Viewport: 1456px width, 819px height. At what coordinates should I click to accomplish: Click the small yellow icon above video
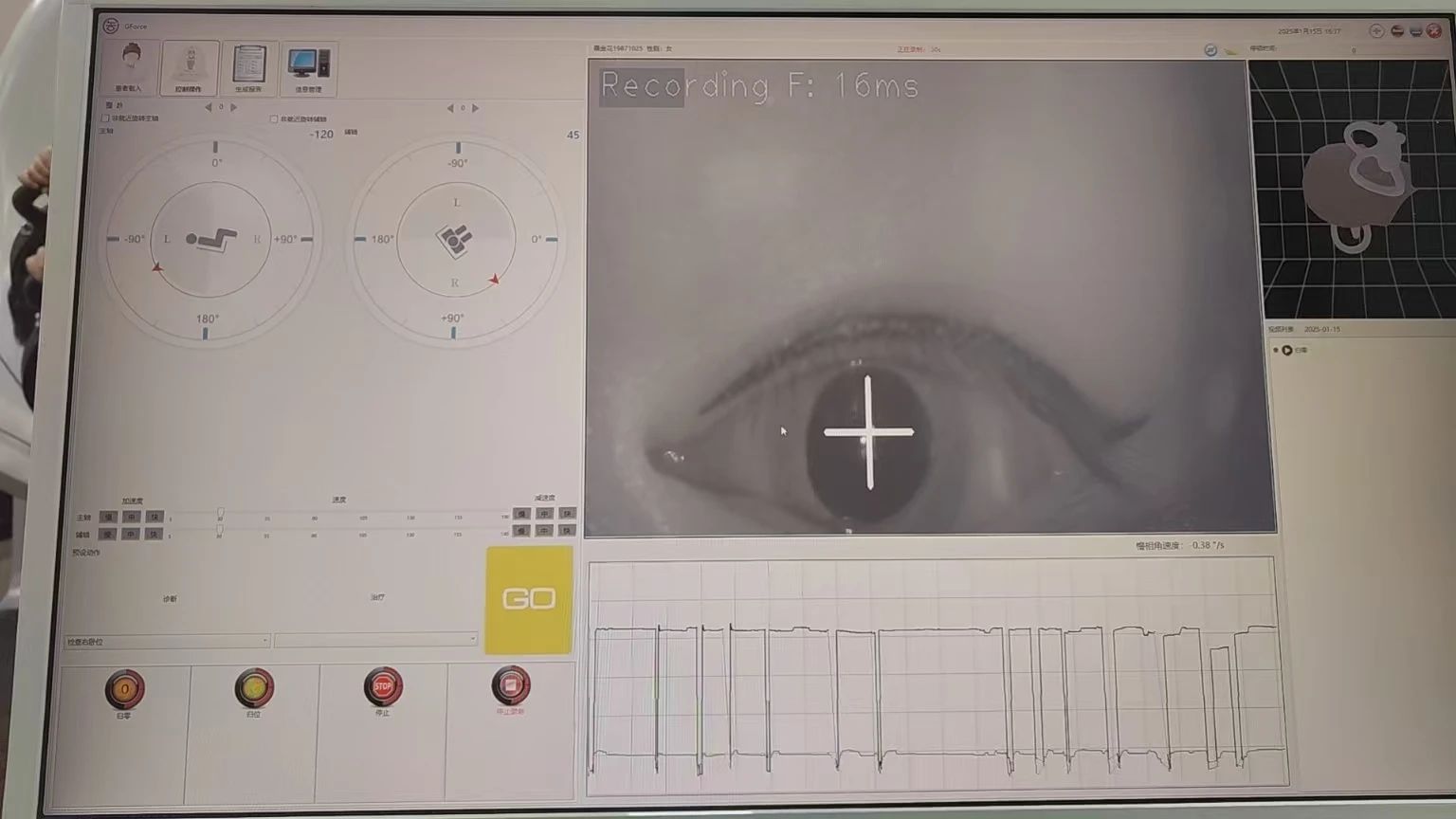pyautogui.click(x=1230, y=50)
